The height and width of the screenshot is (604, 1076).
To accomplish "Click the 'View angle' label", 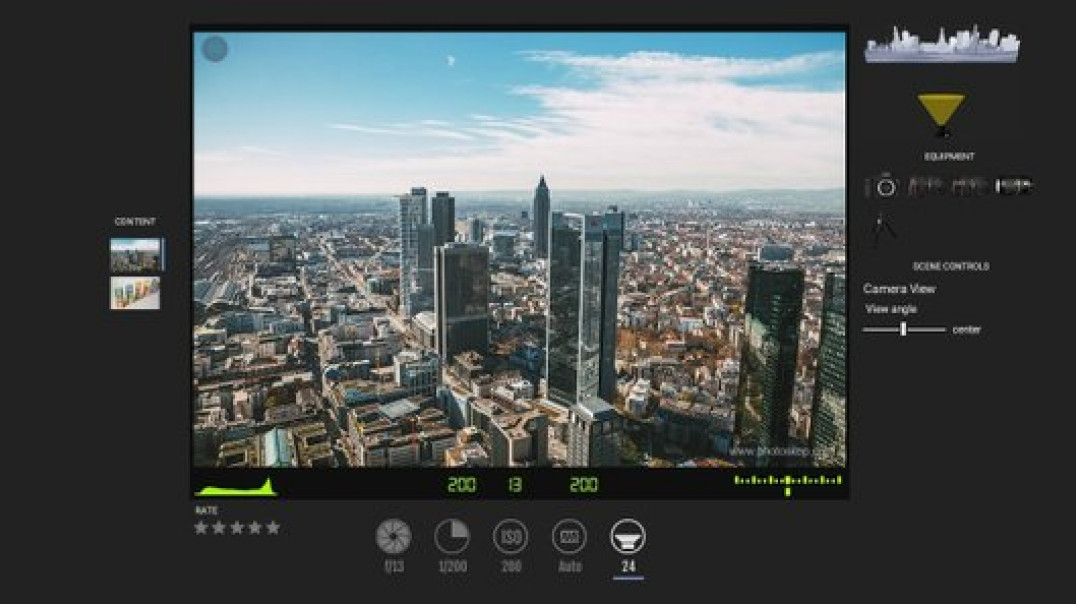I will click(x=891, y=310).
